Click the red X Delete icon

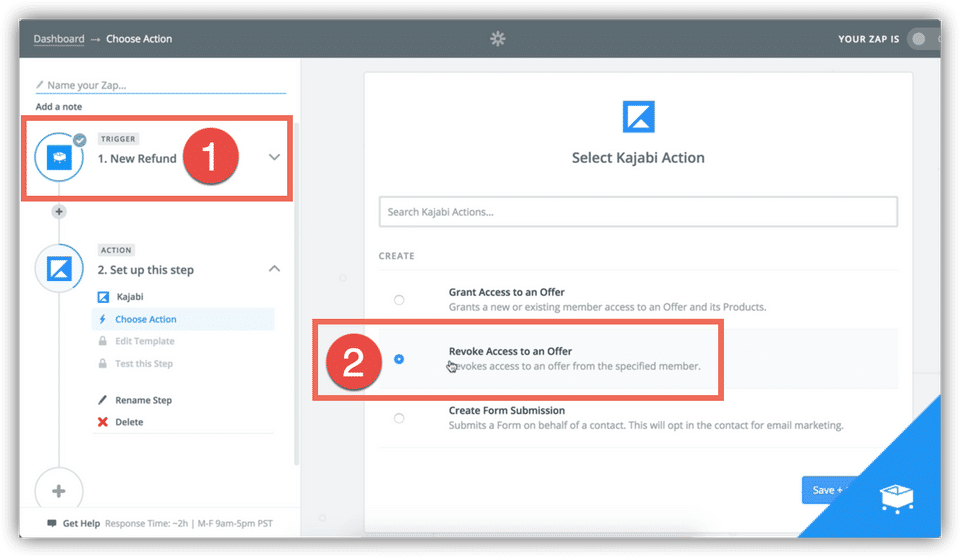coord(102,422)
